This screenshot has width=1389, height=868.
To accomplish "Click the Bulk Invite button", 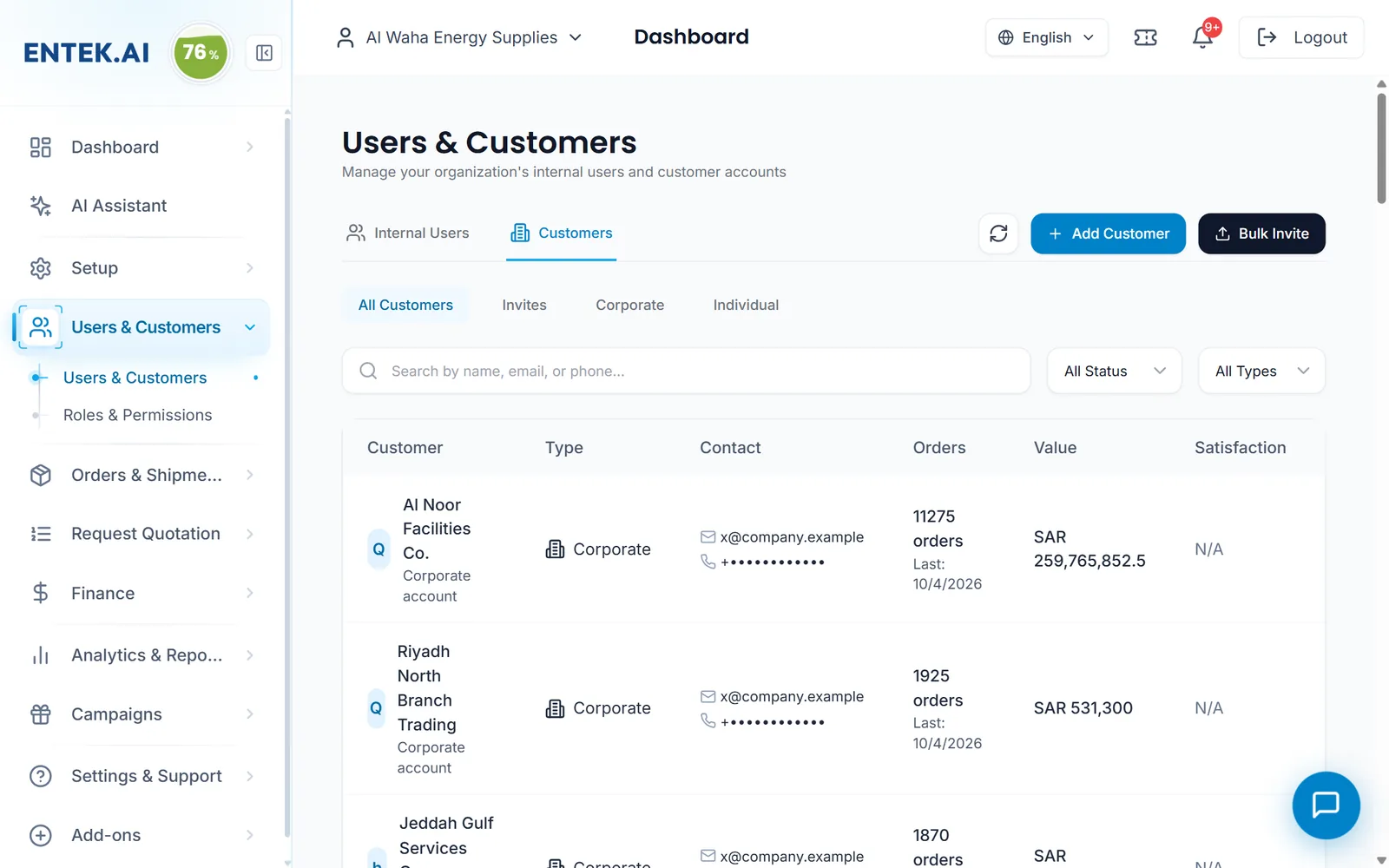I will point(1261,233).
